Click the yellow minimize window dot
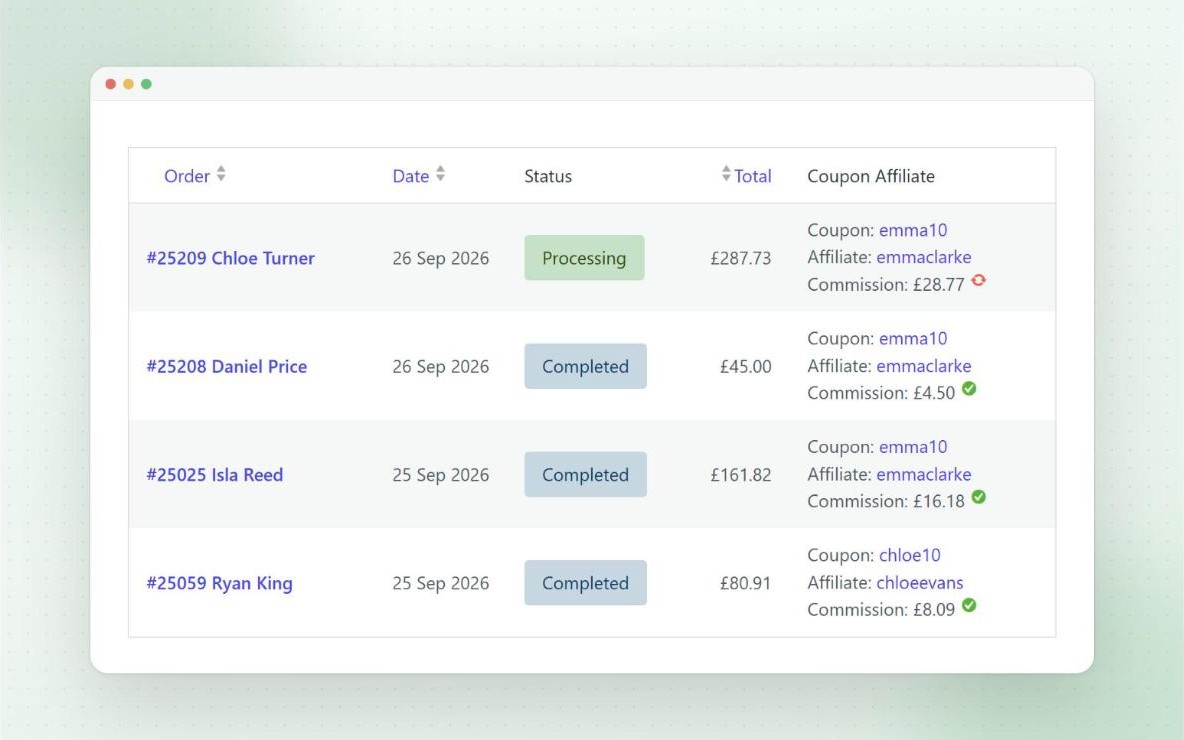 (x=128, y=84)
